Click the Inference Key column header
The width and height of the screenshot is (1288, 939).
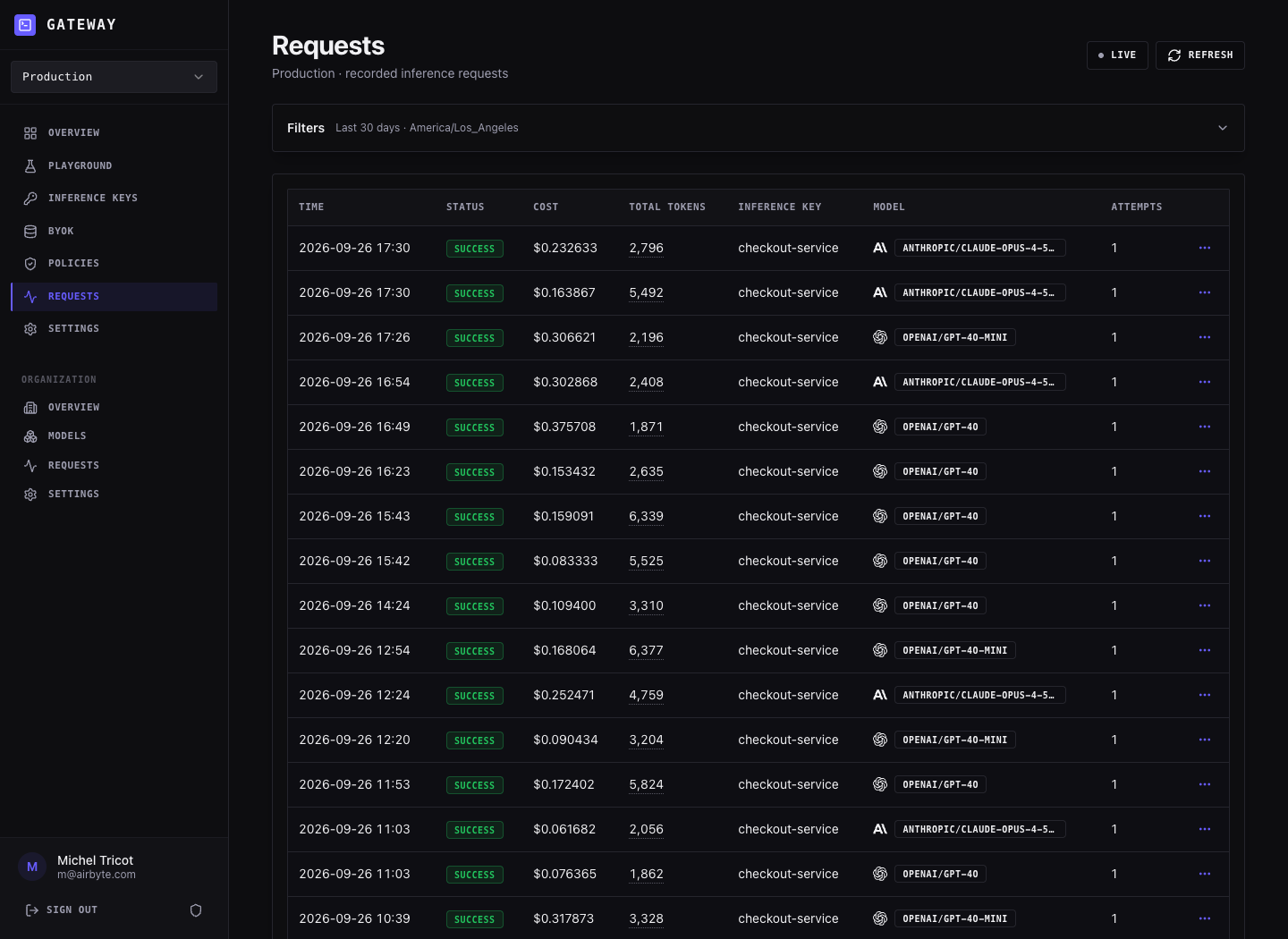(x=779, y=207)
